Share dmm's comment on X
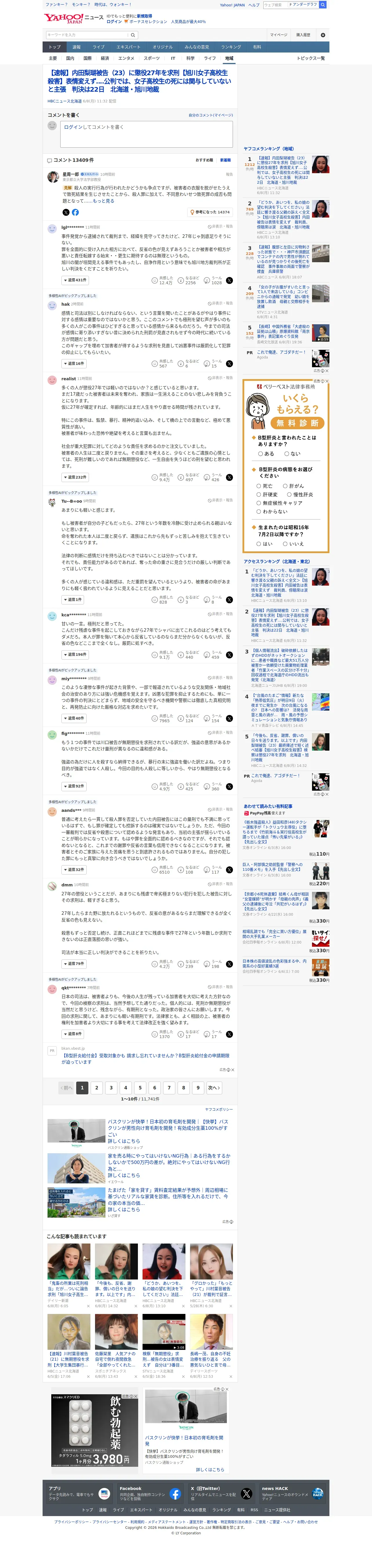372x1568 pixels. click(x=229, y=964)
